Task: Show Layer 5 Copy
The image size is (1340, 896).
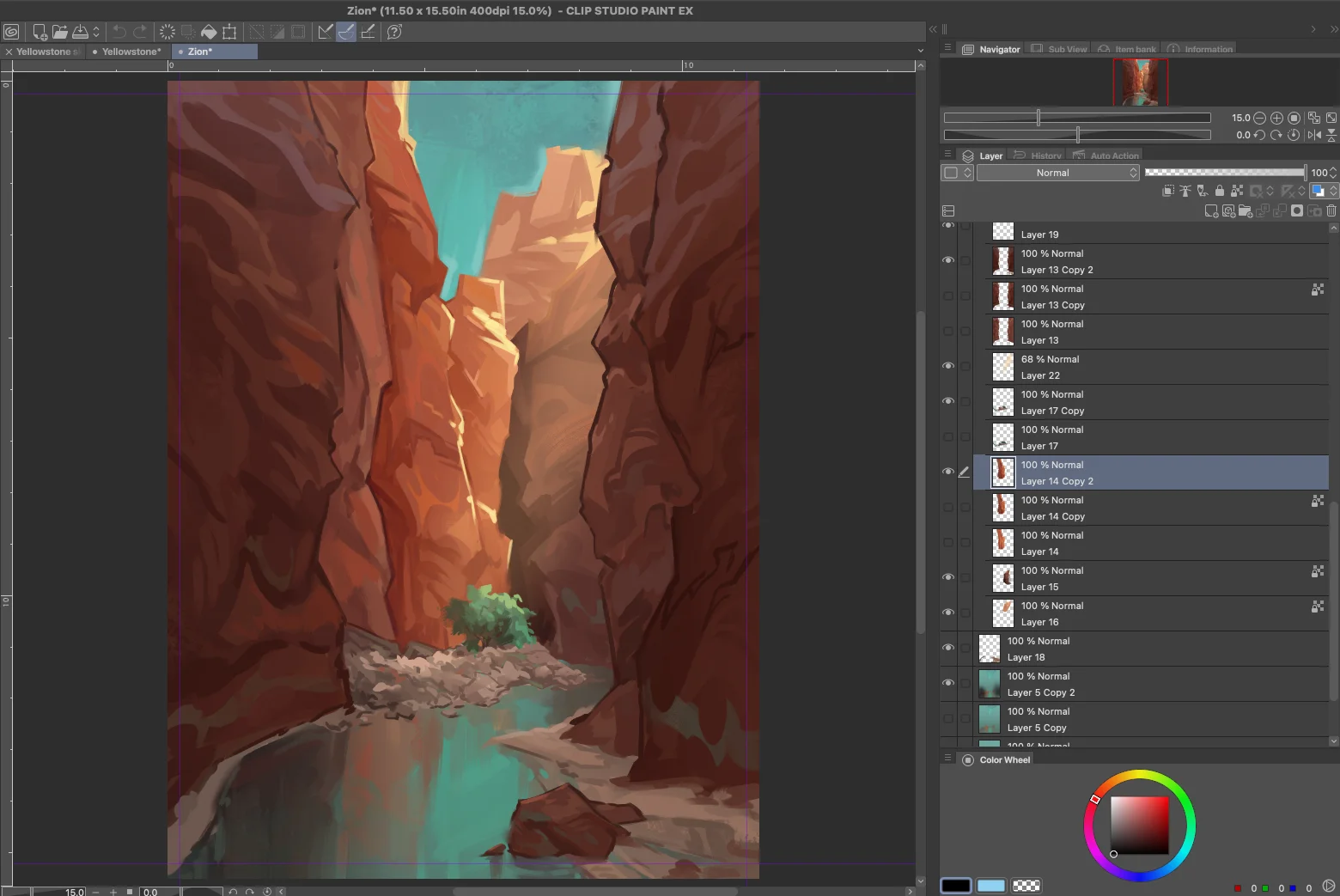Action: point(948,718)
